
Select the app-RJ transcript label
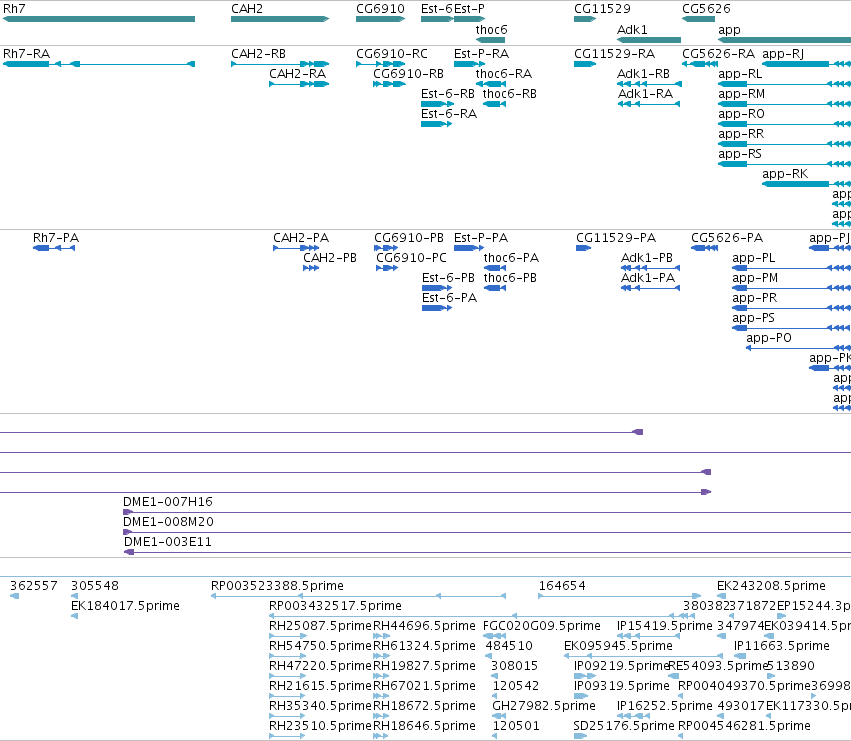[x=783, y=54]
